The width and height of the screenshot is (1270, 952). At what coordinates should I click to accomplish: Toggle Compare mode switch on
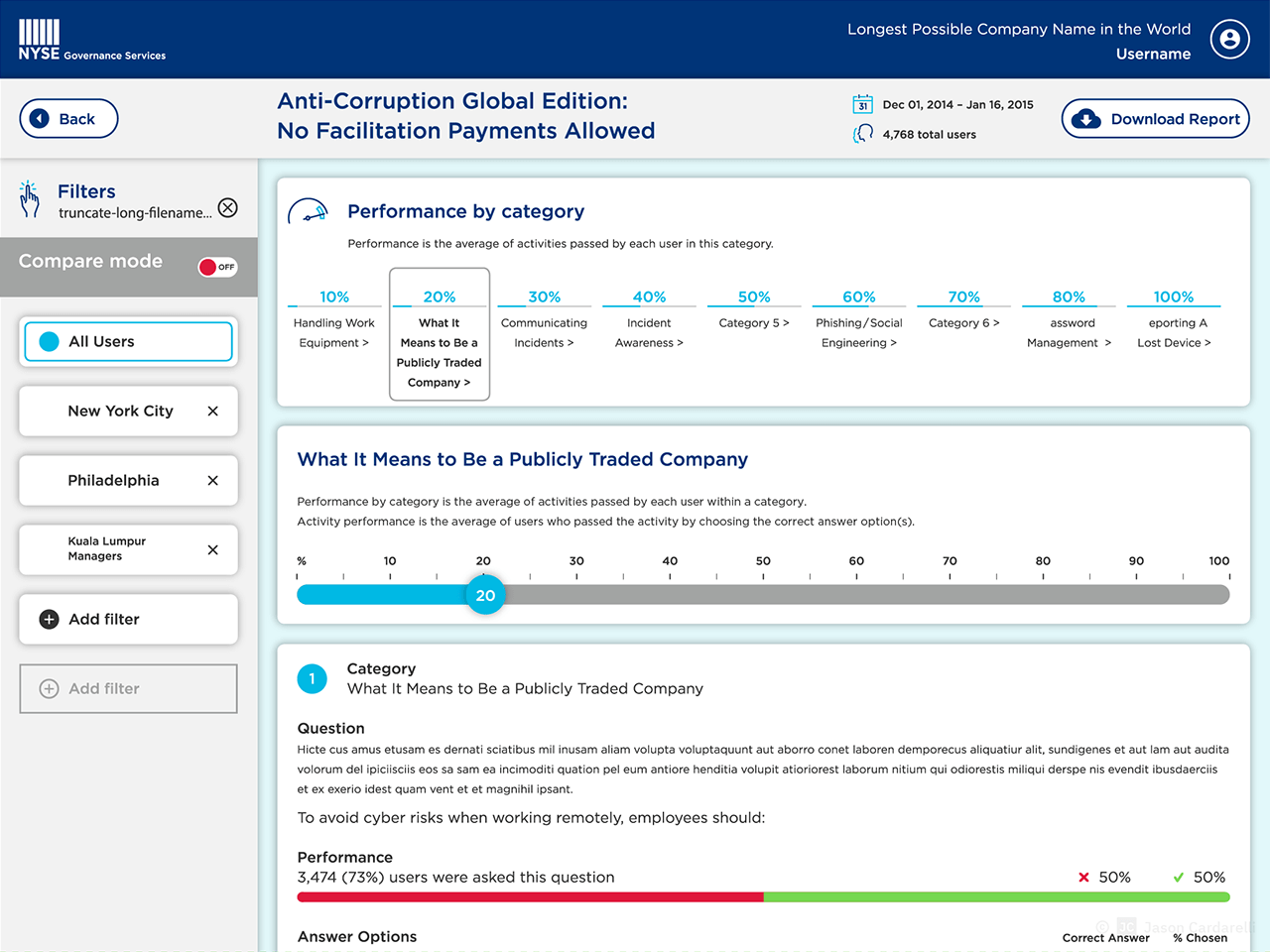click(217, 267)
